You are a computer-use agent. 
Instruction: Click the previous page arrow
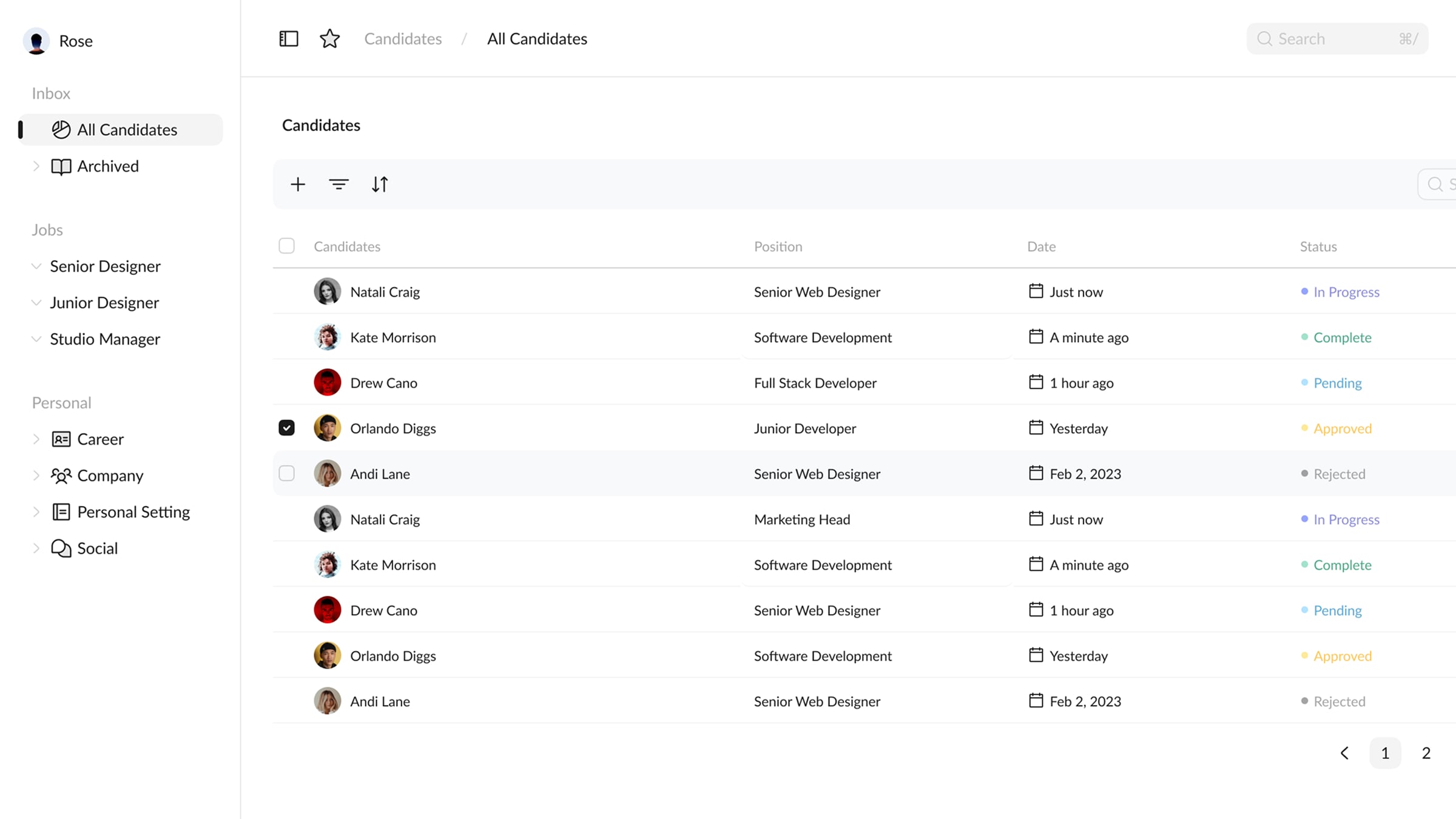click(x=1344, y=753)
